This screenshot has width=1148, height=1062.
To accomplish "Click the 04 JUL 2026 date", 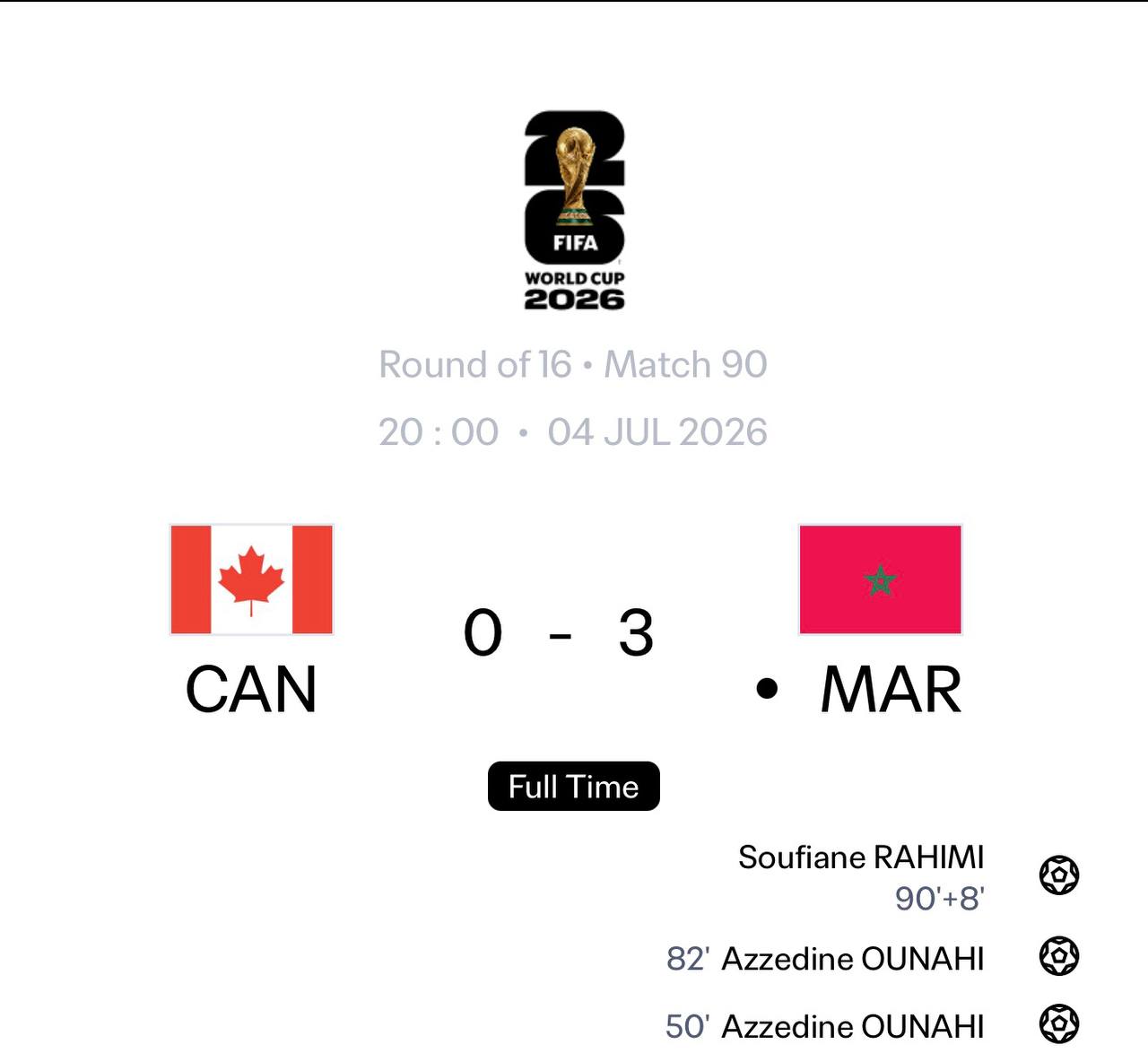I will pos(657,432).
